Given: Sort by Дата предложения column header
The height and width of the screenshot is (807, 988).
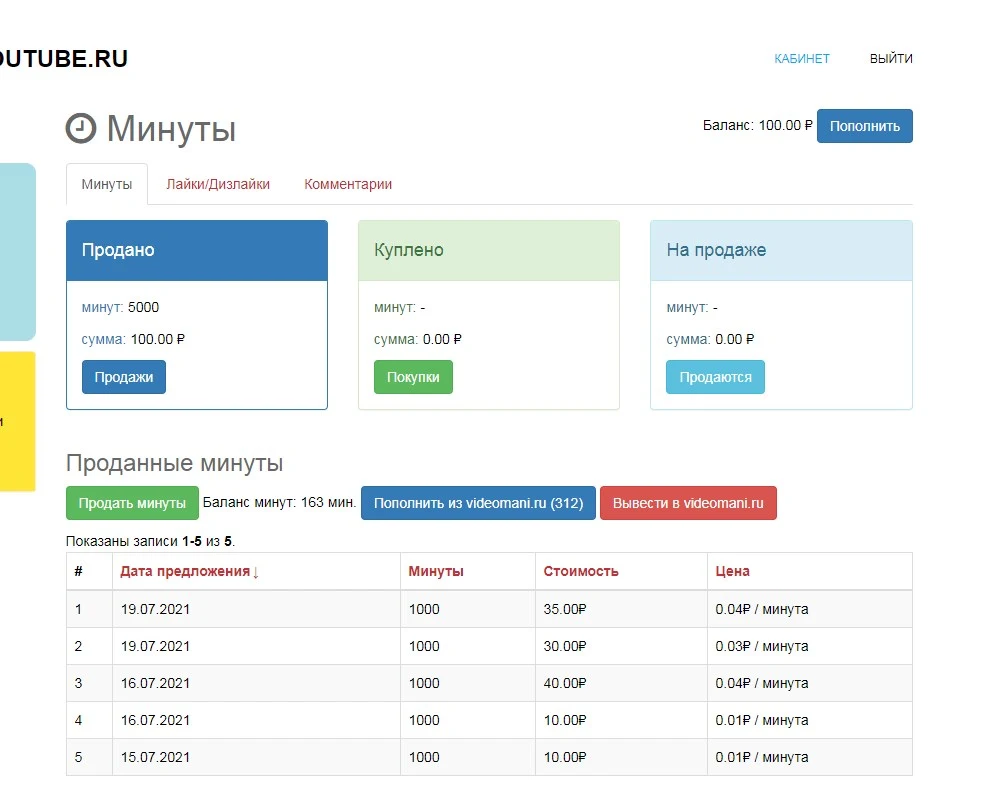Looking at the screenshot, I should (185, 571).
